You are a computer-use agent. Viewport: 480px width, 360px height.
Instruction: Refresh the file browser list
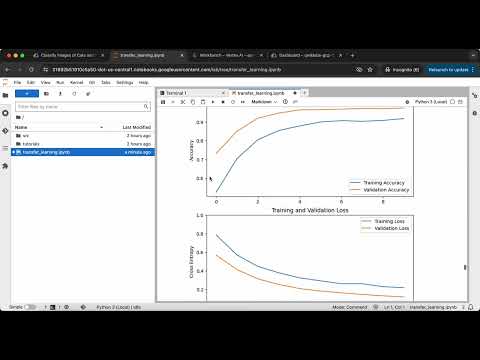pyautogui.click(x=74, y=94)
